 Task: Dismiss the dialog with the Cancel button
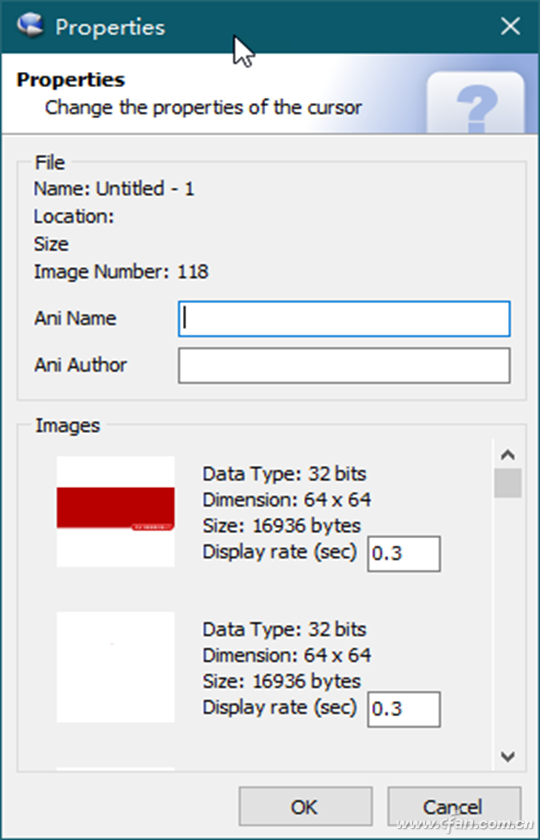(454, 806)
